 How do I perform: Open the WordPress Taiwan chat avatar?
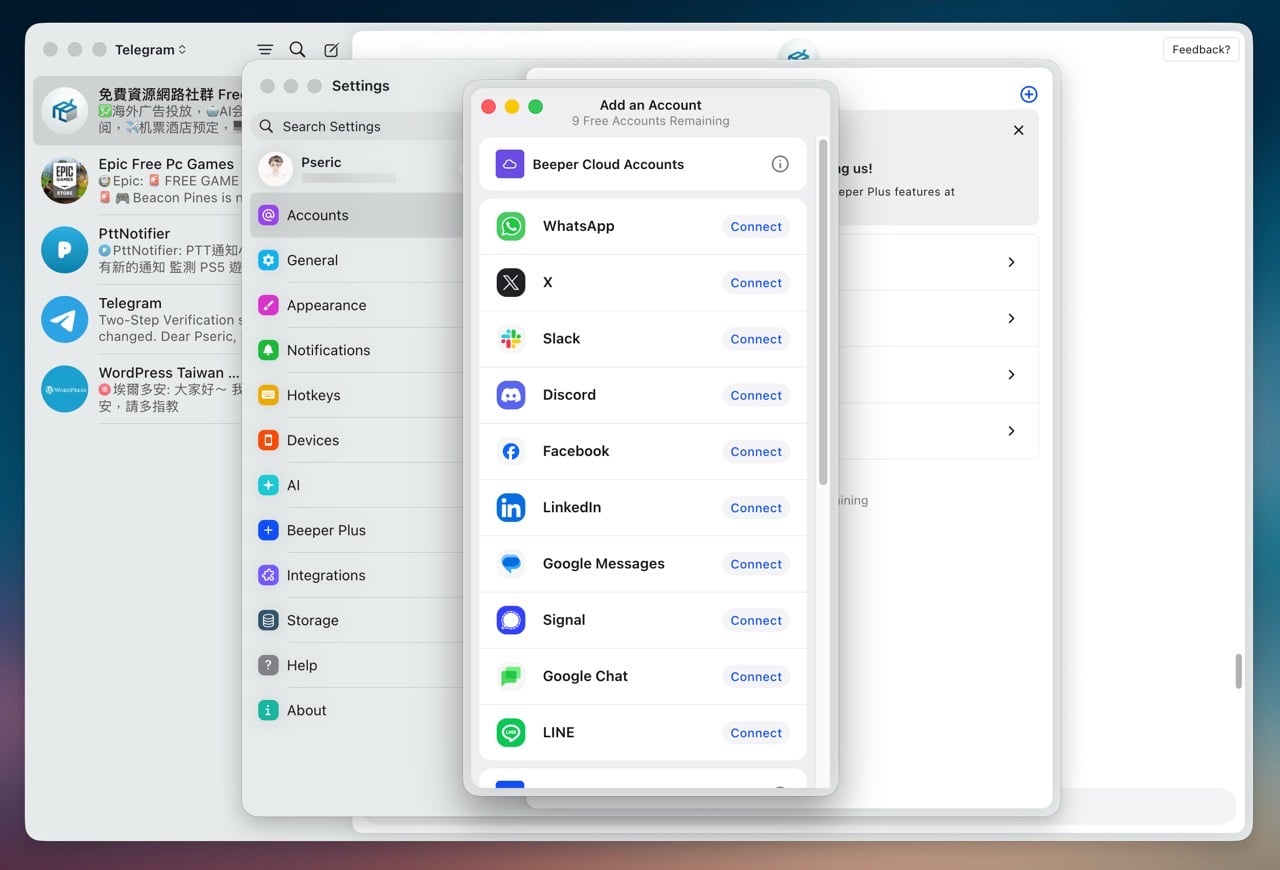click(65, 389)
